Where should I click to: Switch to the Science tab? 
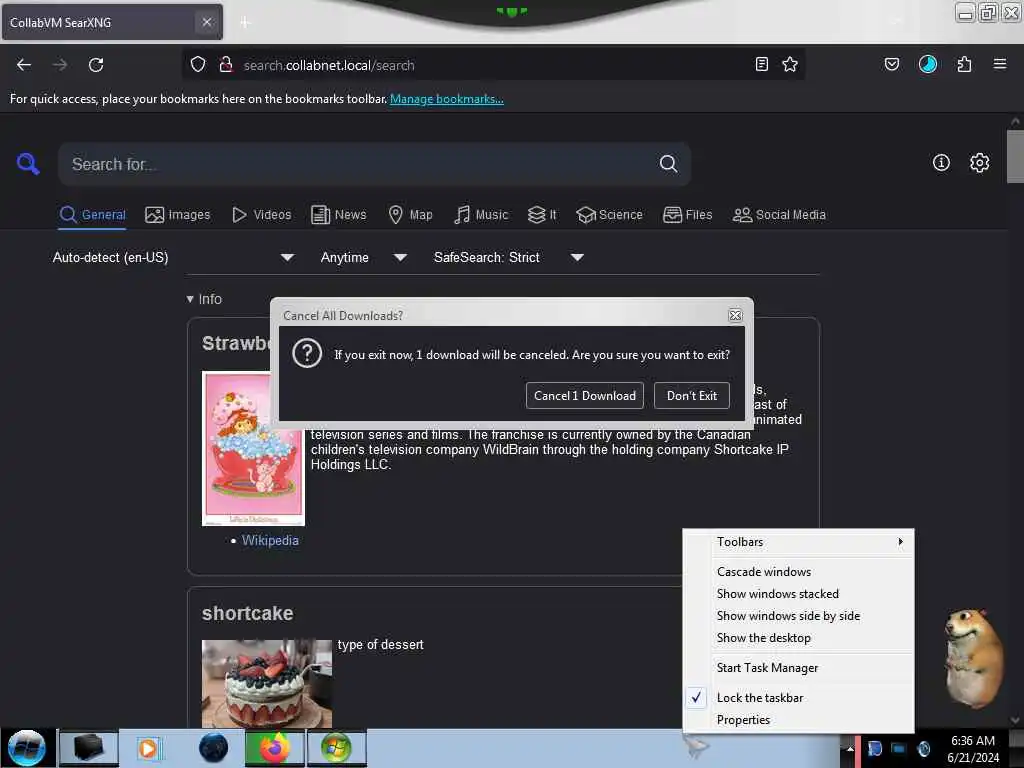pos(610,214)
